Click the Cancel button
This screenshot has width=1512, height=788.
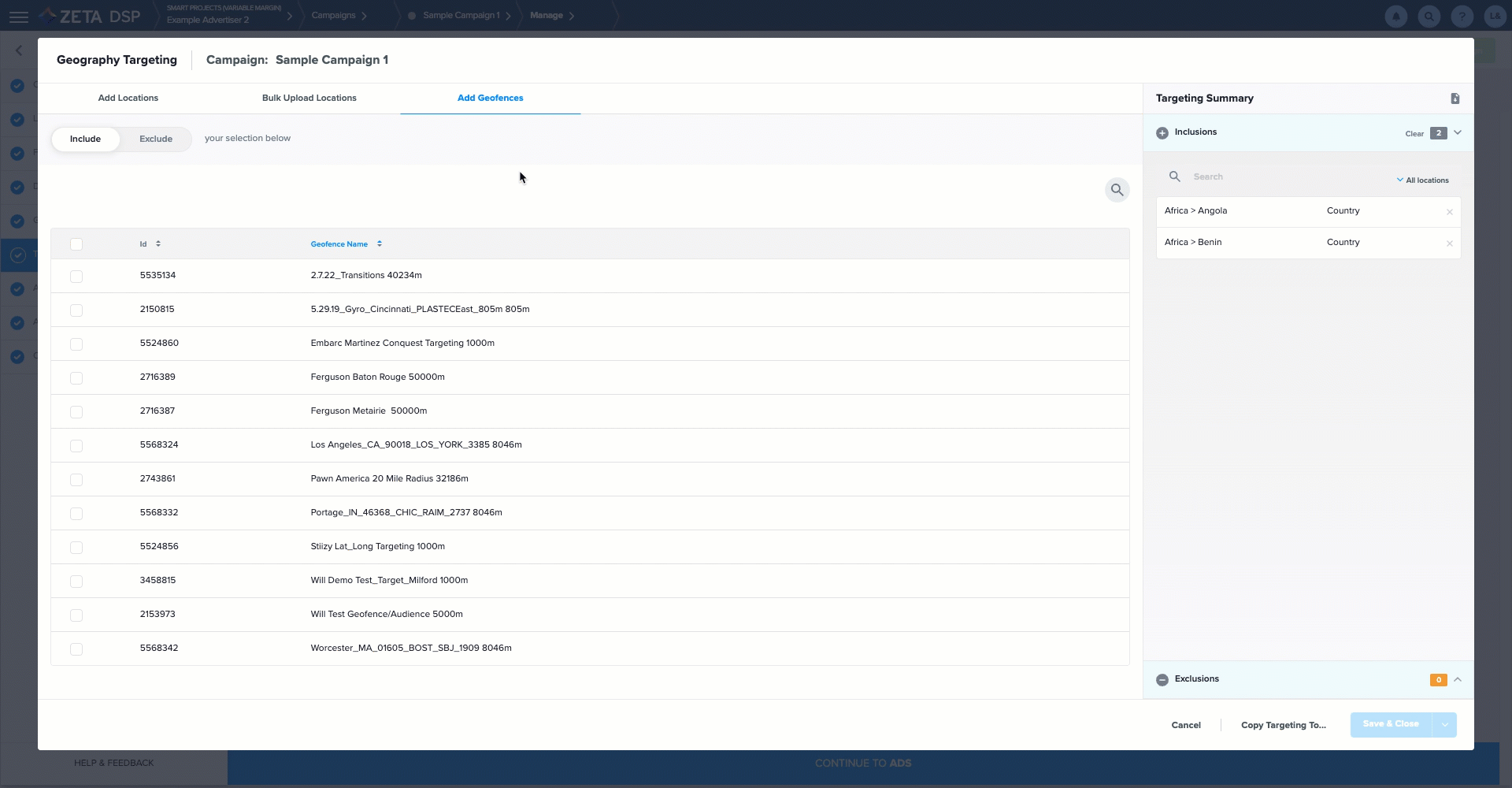1185,726
